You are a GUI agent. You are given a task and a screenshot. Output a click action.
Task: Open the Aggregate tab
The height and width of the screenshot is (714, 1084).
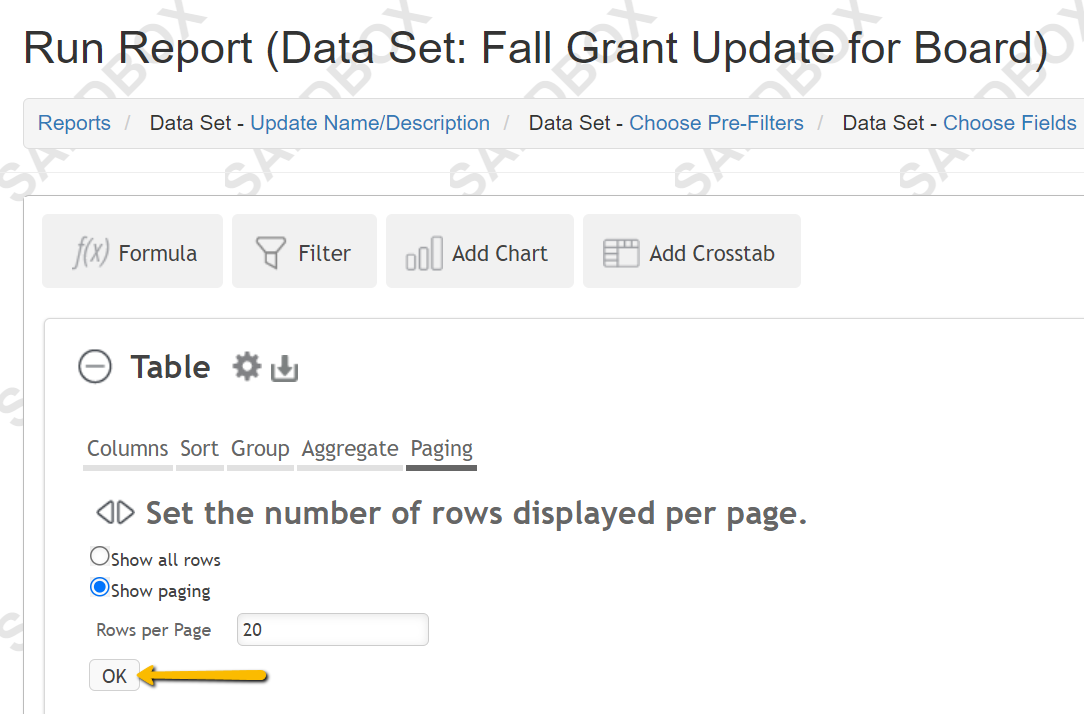pos(350,449)
